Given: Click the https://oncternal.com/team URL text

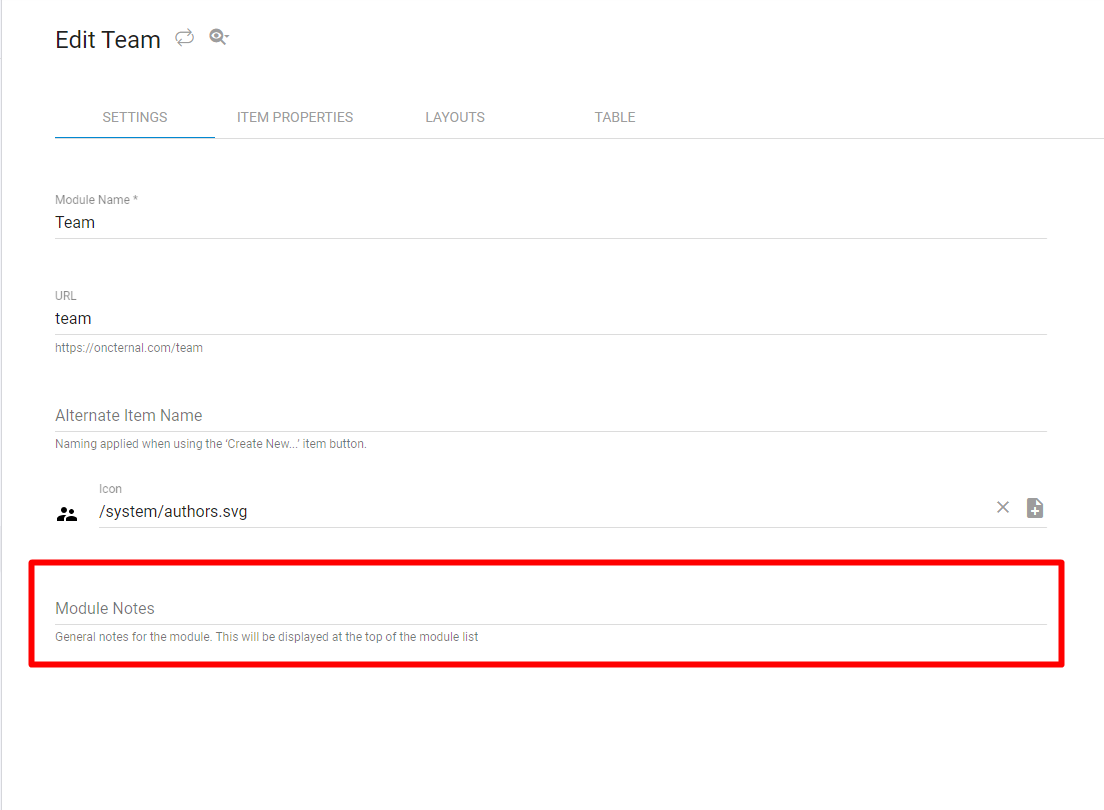Looking at the screenshot, I should click(129, 348).
